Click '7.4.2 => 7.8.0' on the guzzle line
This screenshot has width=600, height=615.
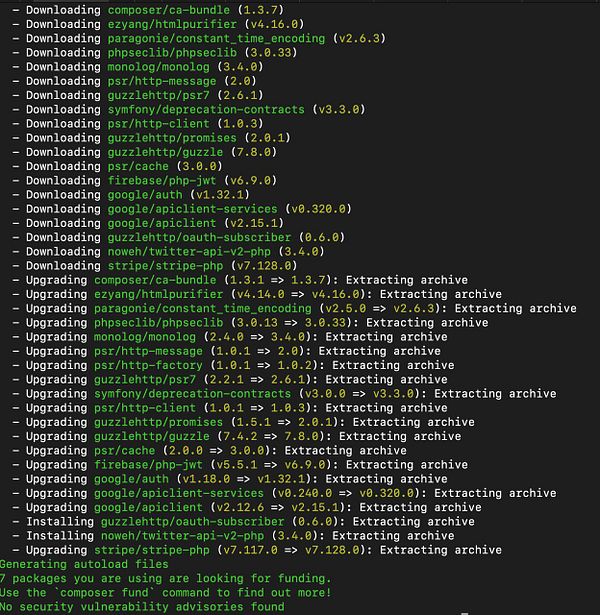point(272,437)
